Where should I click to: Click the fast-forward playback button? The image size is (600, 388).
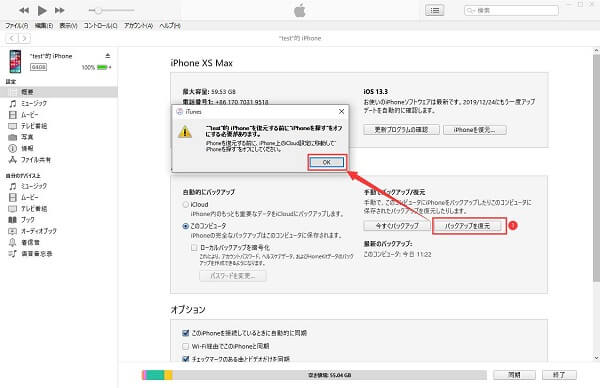click(x=59, y=10)
